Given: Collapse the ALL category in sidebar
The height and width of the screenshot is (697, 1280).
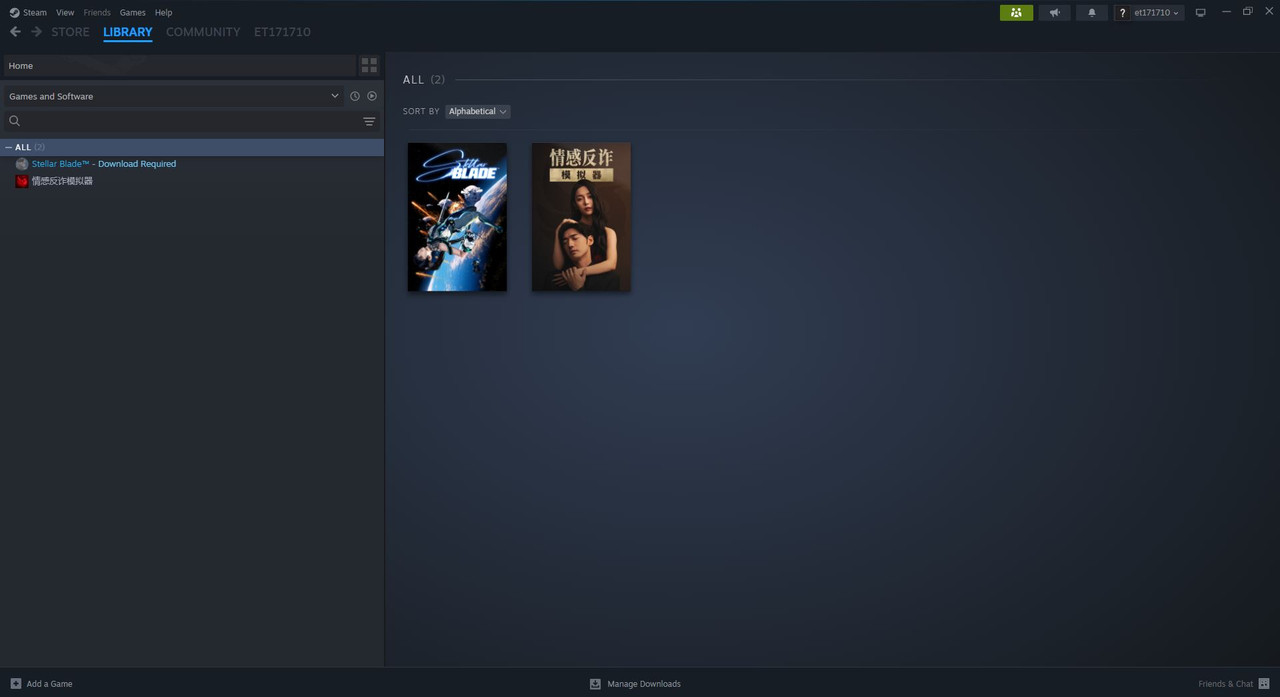Looking at the screenshot, I should click(9, 147).
